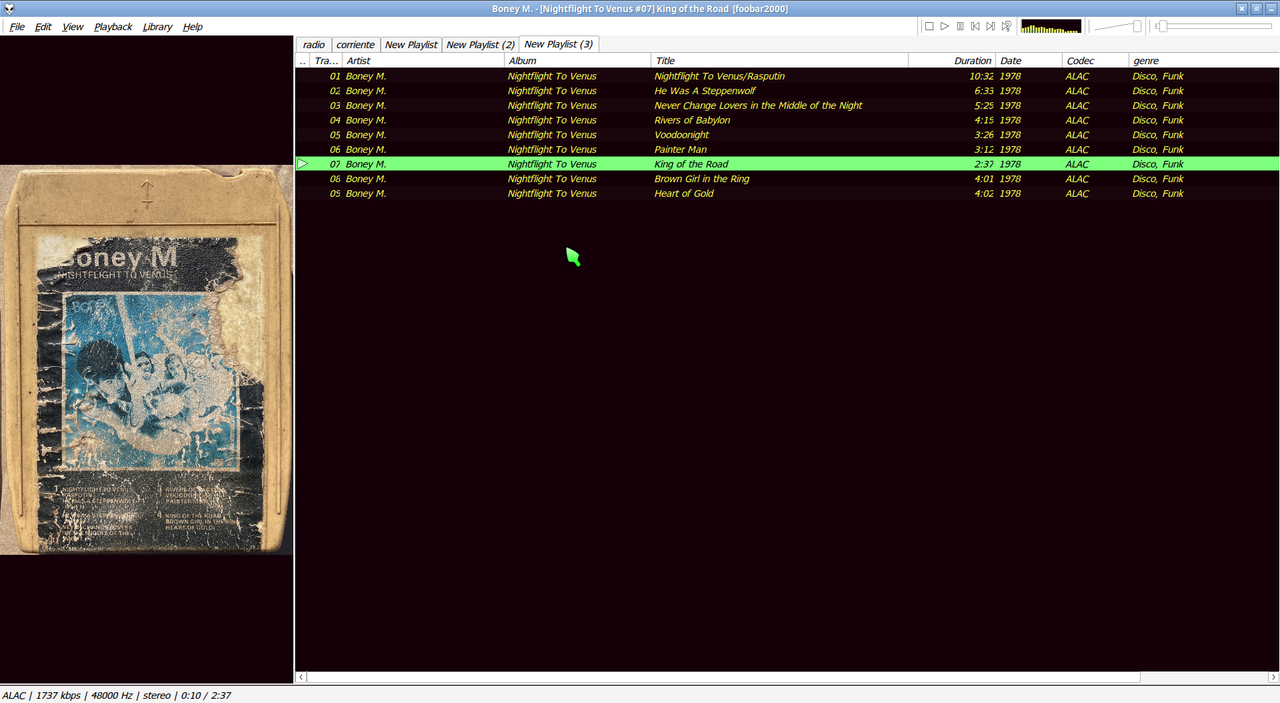
Task: Select track Voodoonight
Action: point(787,135)
